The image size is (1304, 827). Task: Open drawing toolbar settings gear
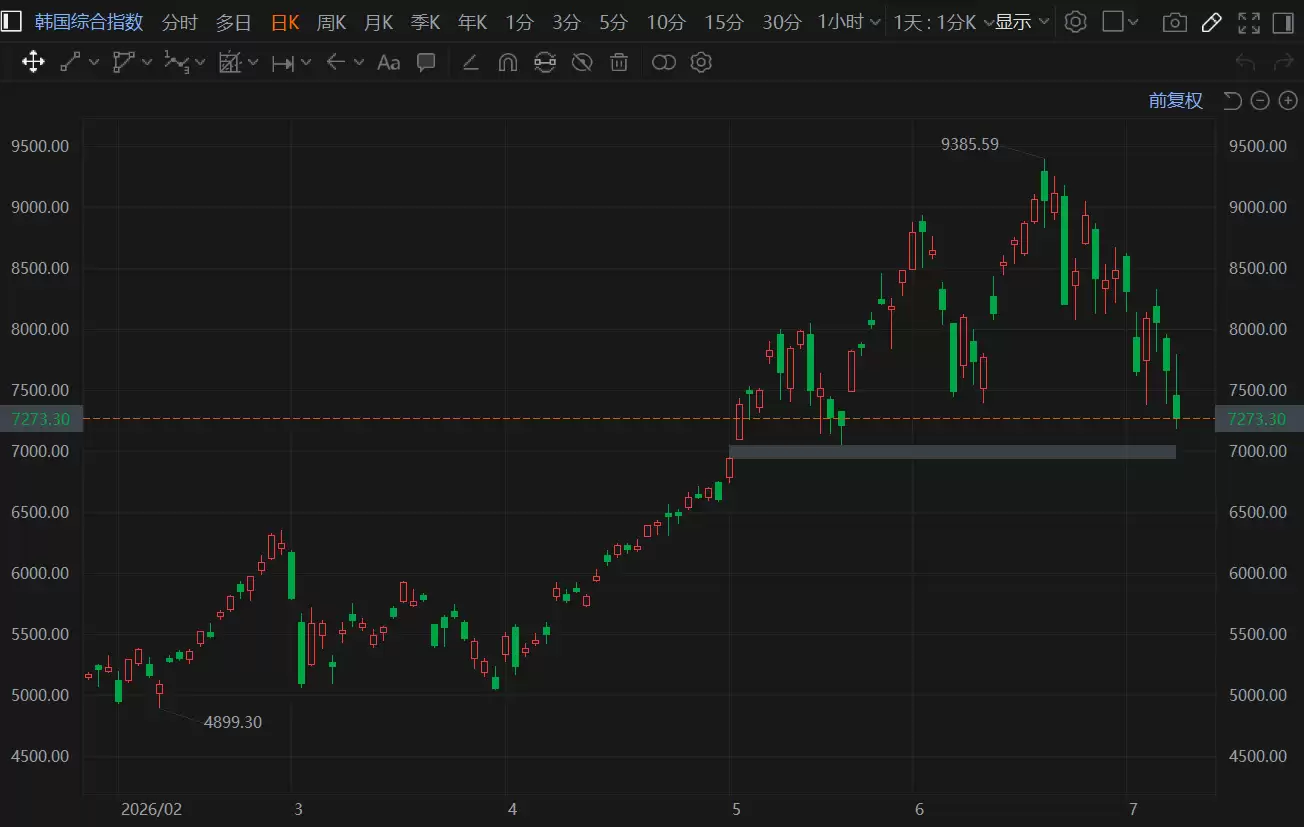tap(701, 63)
